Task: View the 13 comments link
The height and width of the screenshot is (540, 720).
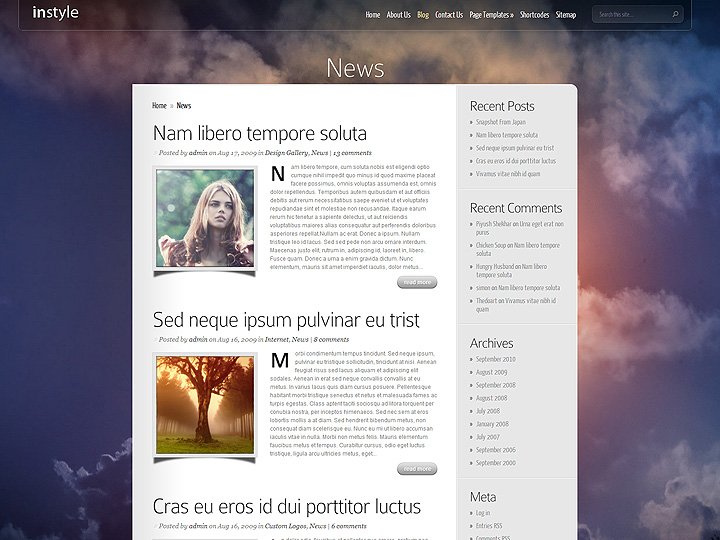Action: [352, 153]
